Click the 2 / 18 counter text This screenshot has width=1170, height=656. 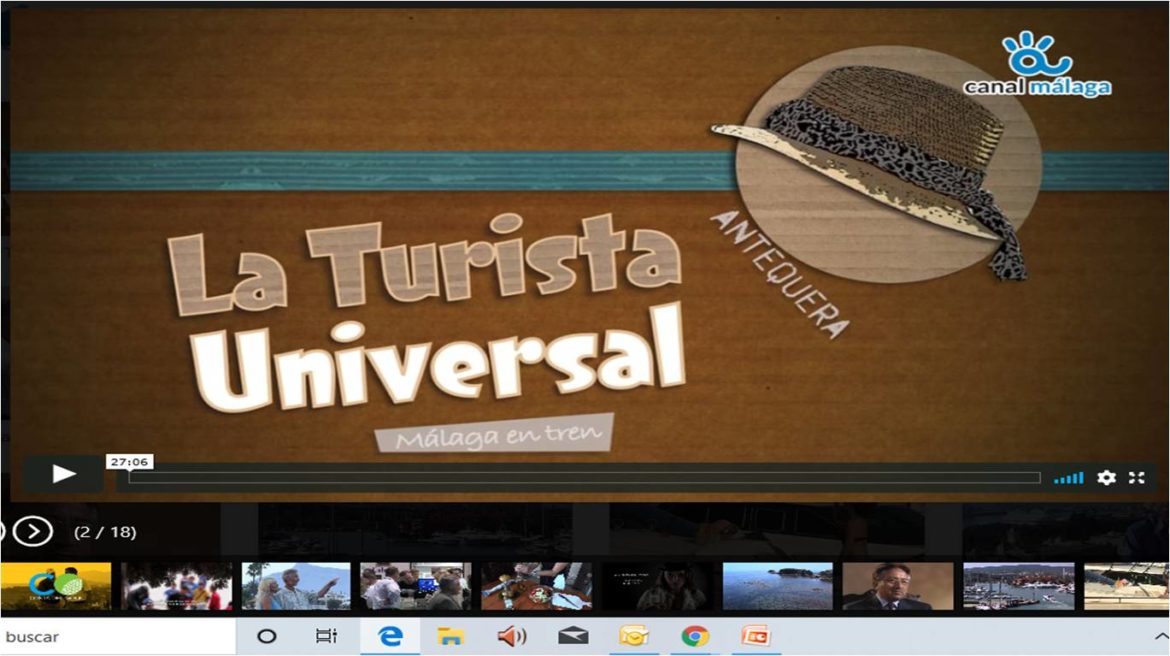pos(105,532)
